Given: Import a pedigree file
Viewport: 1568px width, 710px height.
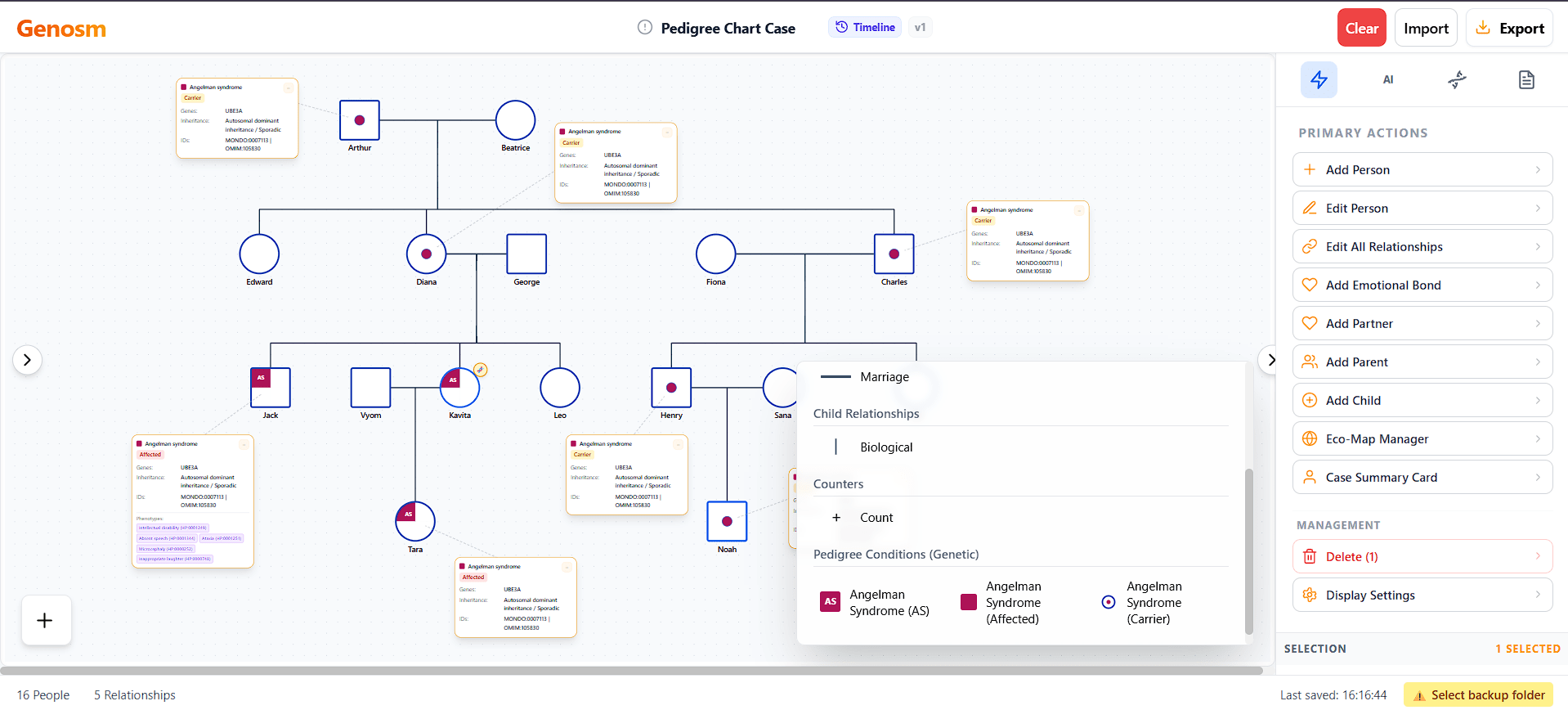Looking at the screenshot, I should [x=1426, y=28].
